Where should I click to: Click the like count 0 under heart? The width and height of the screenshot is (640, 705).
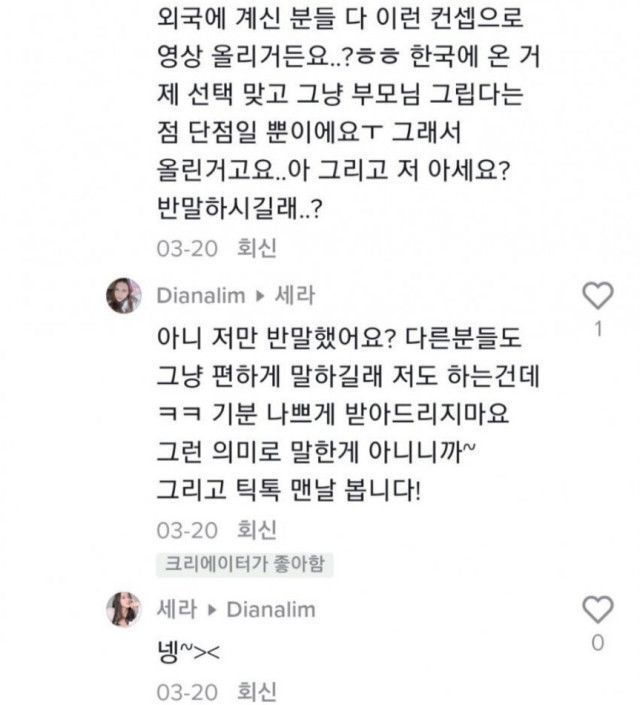597,643
